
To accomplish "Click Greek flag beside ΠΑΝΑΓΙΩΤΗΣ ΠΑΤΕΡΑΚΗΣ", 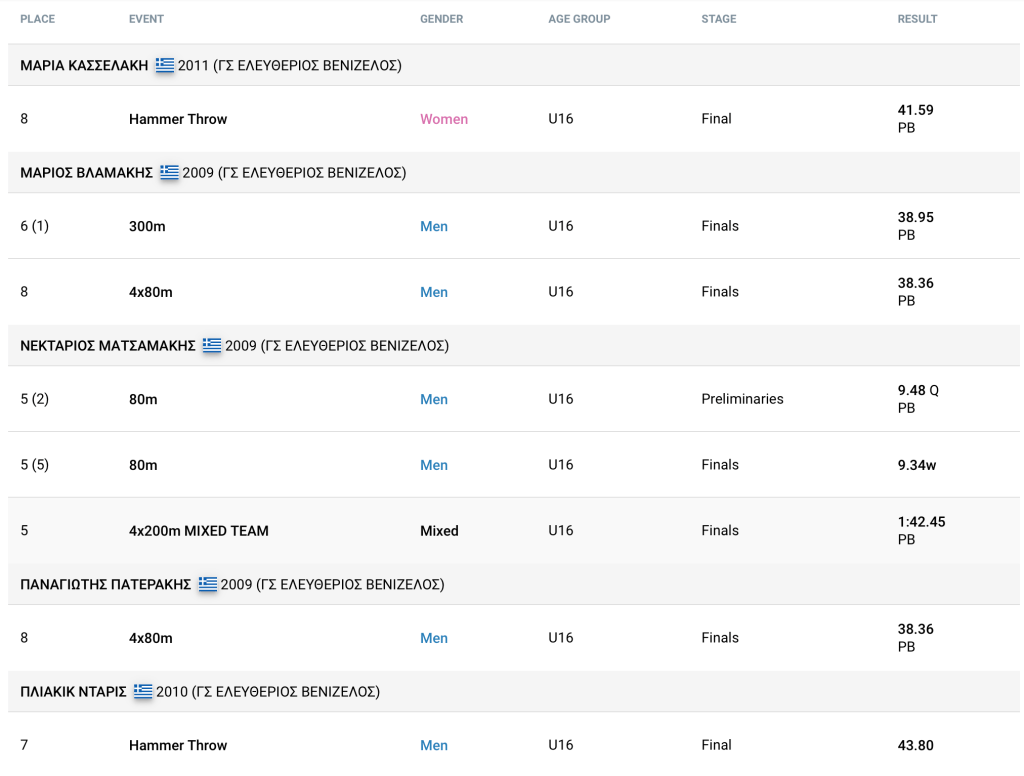I will tap(208, 584).
